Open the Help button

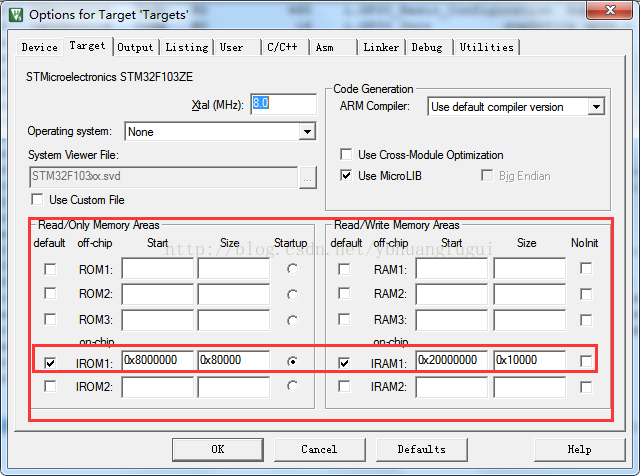[x=579, y=449]
